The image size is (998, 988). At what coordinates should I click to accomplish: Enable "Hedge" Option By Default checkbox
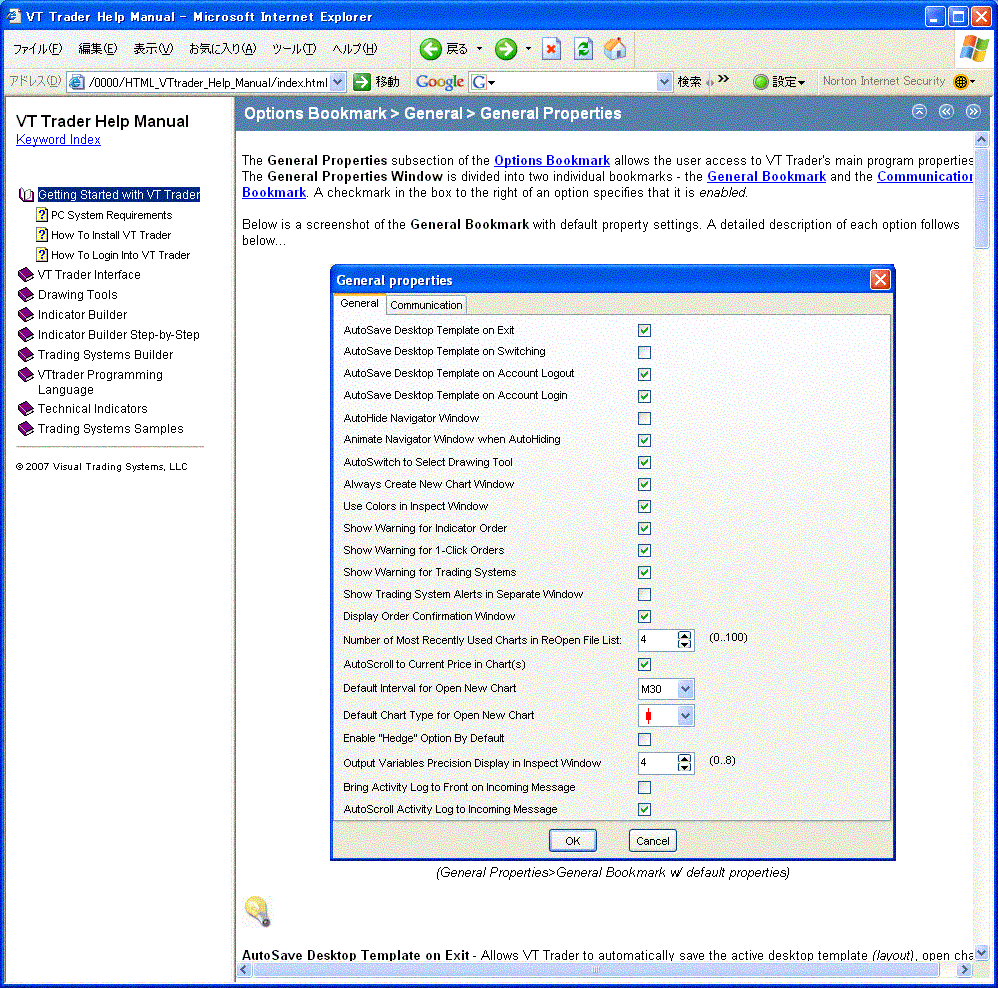pyautogui.click(x=644, y=739)
